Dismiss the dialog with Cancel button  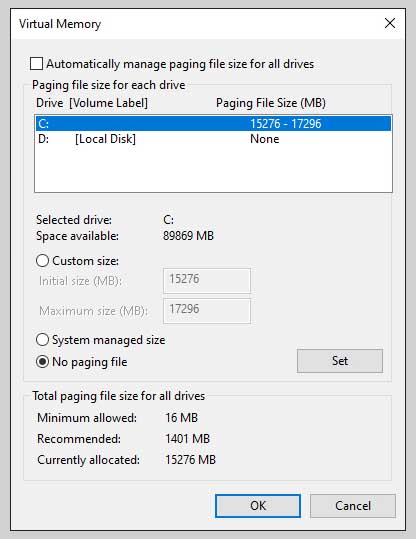click(x=353, y=506)
